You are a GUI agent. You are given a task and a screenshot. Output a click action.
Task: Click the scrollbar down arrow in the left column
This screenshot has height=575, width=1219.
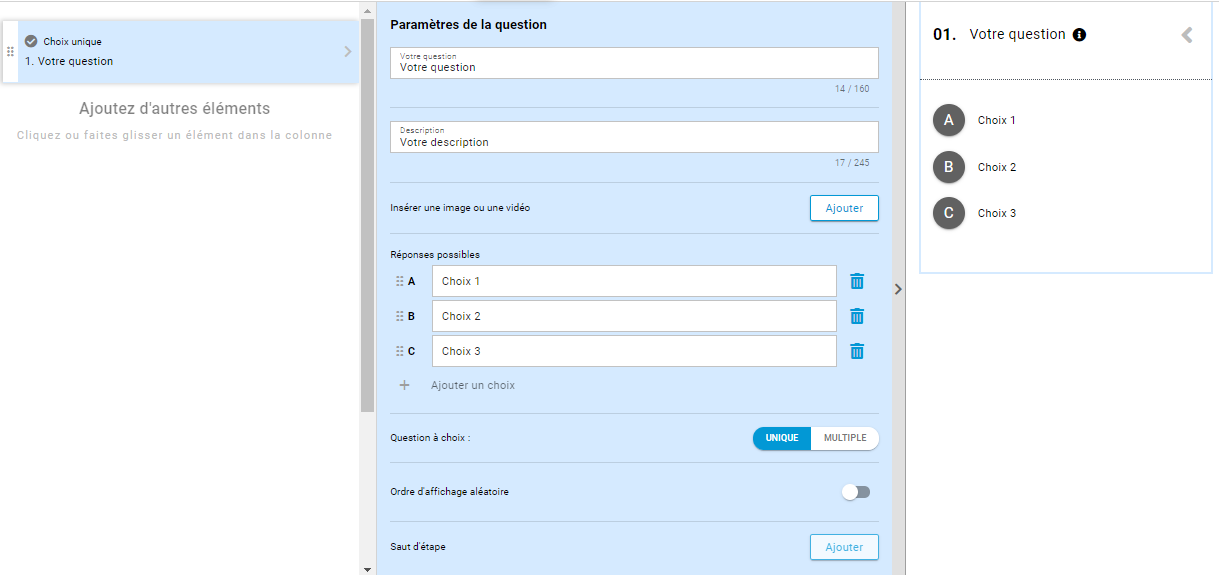(x=367, y=569)
